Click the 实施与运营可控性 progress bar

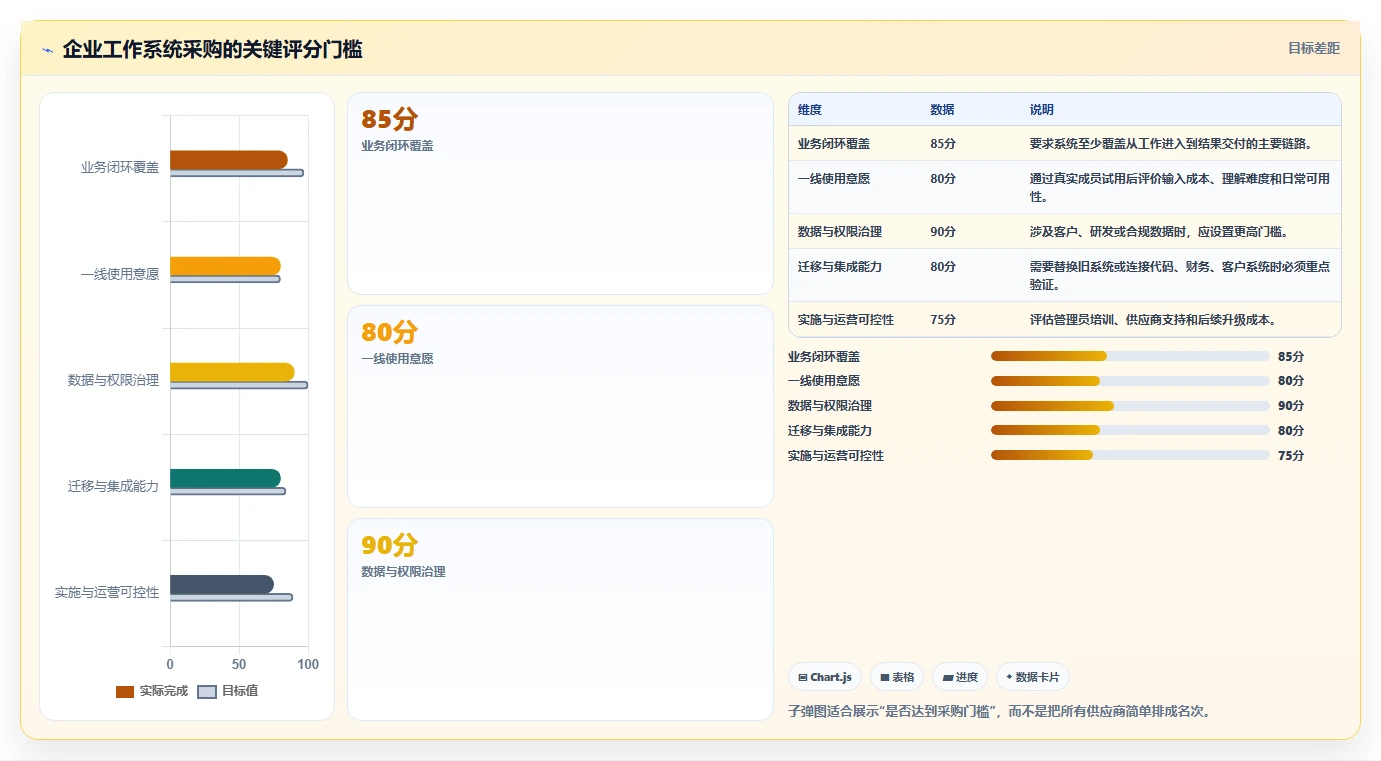1130,456
